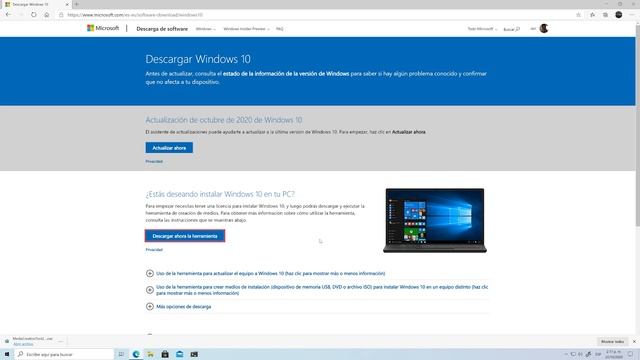Open Privacidad link under Actualizar ahora

point(154,161)
